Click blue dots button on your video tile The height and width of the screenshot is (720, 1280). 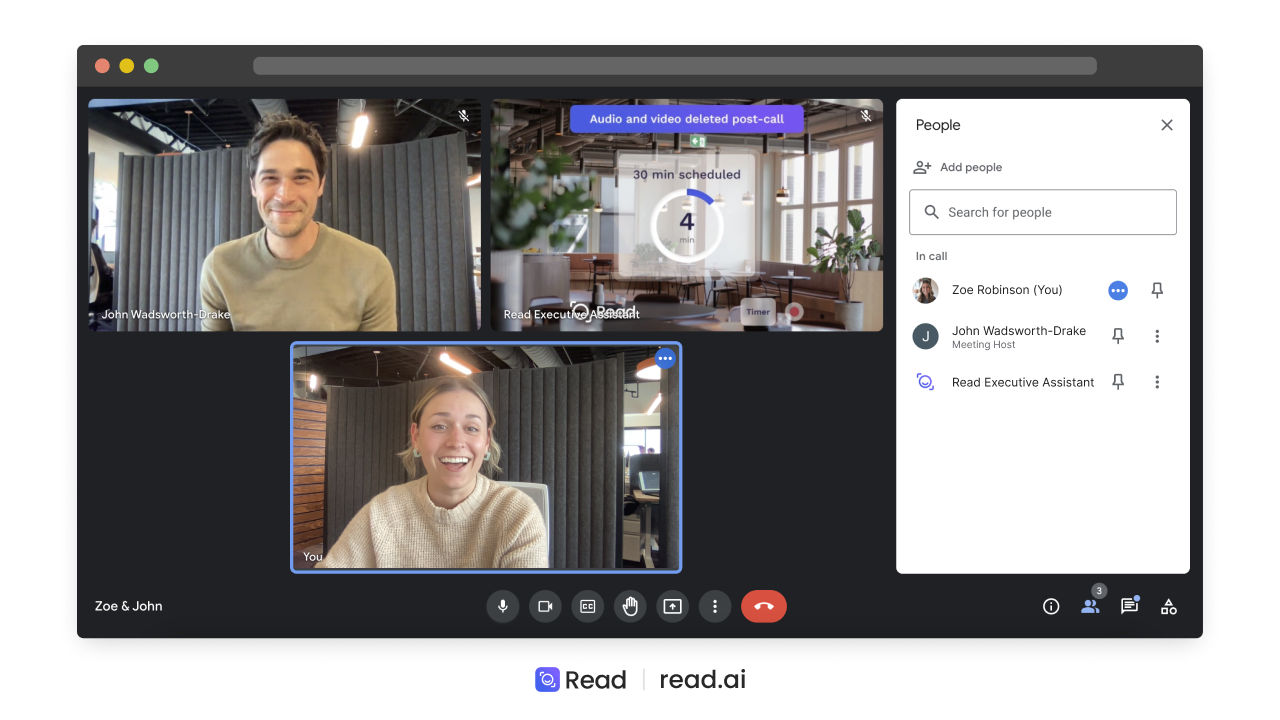tap(665, 358)
